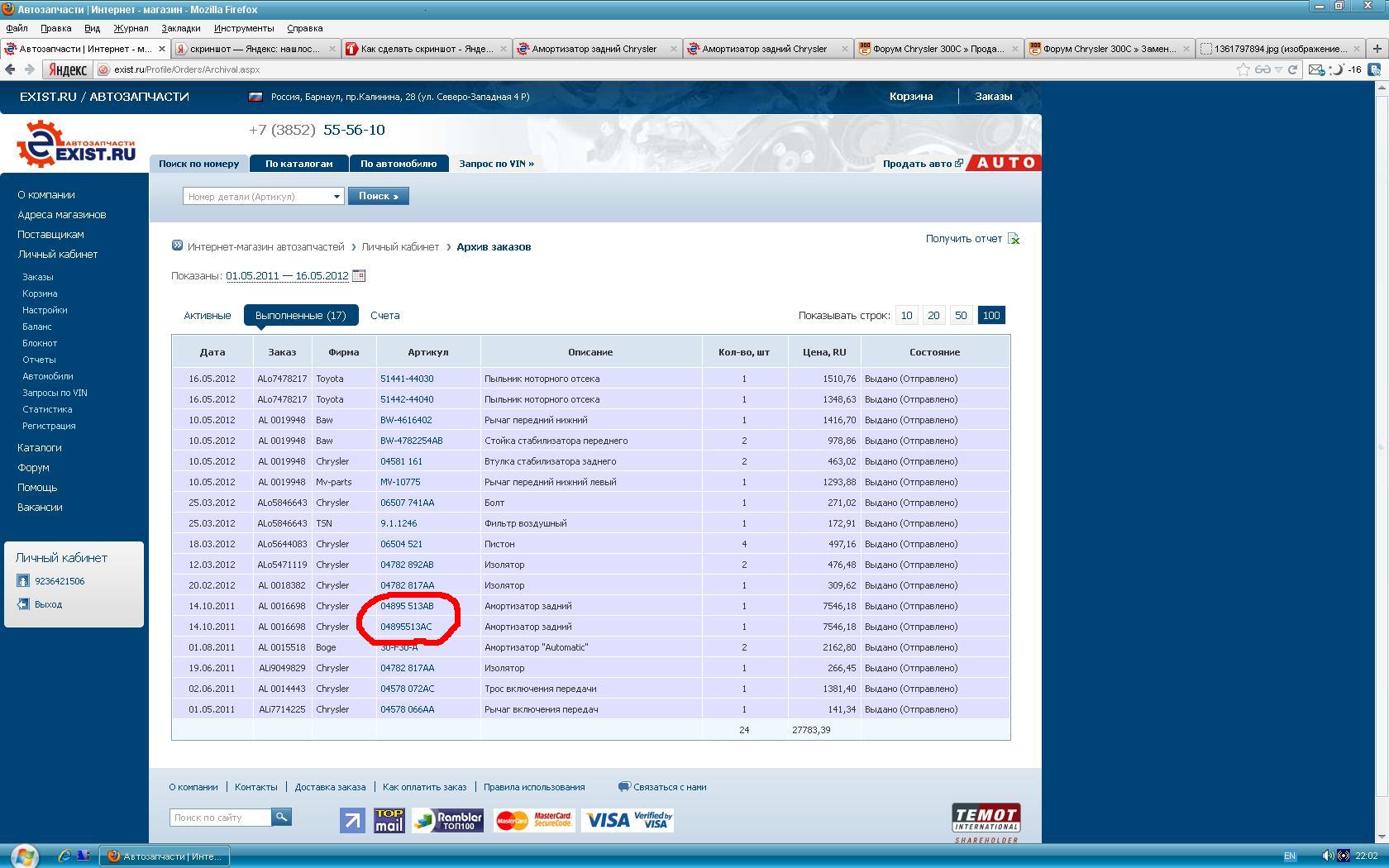Adjust volume via the tray speaker icon
Image resolution: width=1389 pixels, height=868 pixels.
click(x=1327, y=856)
